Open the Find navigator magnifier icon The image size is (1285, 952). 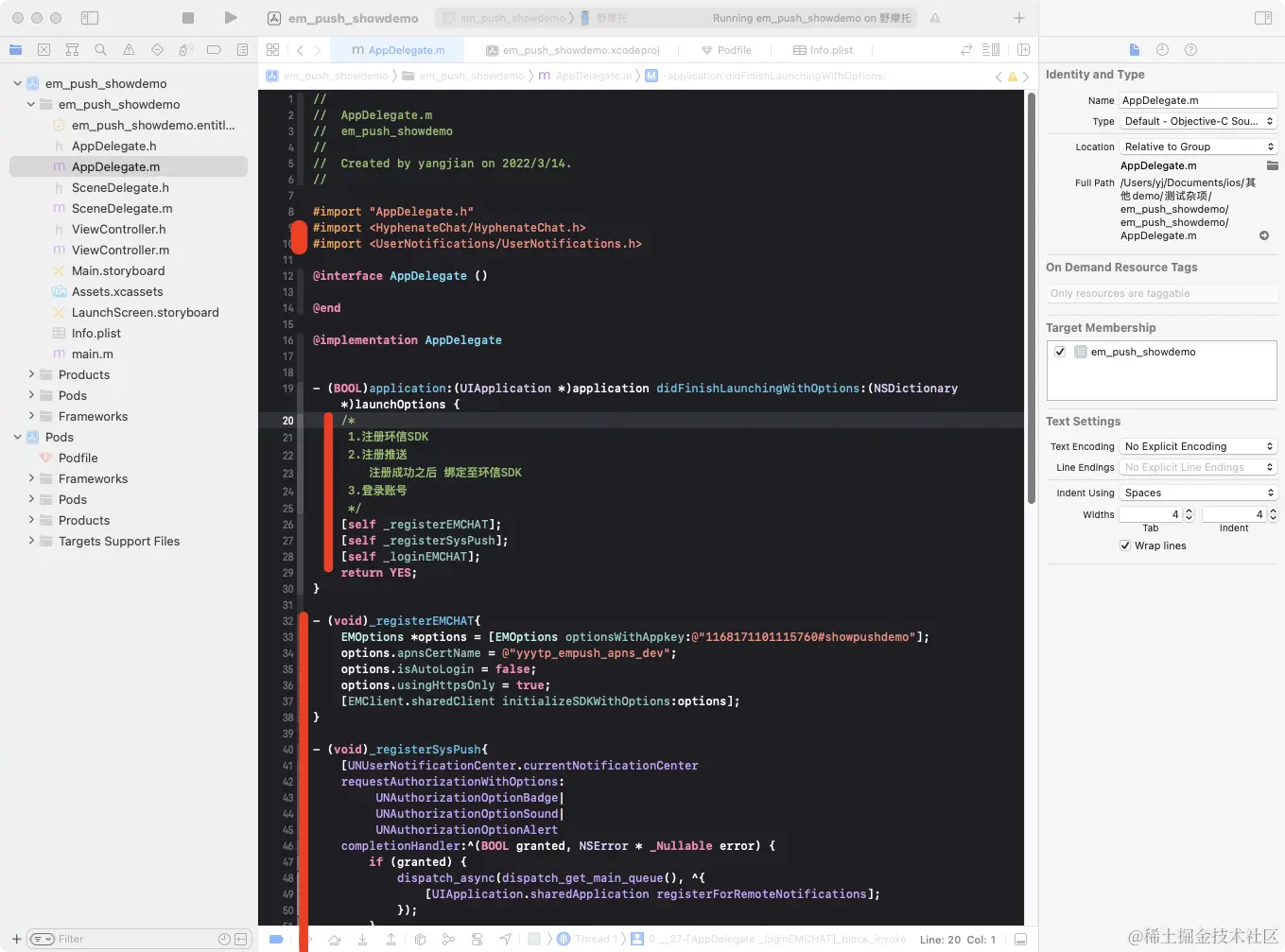point(100,50)
